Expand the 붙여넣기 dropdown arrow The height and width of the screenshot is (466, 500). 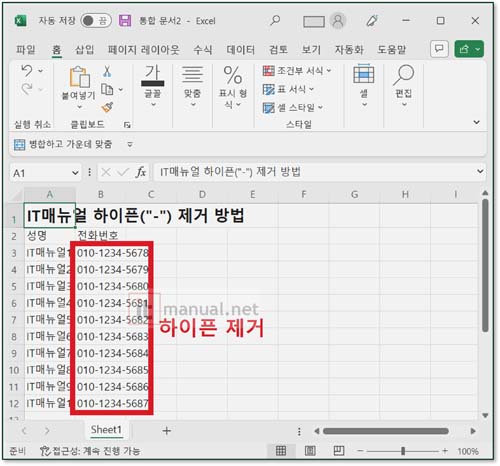(x=79, y=107)
